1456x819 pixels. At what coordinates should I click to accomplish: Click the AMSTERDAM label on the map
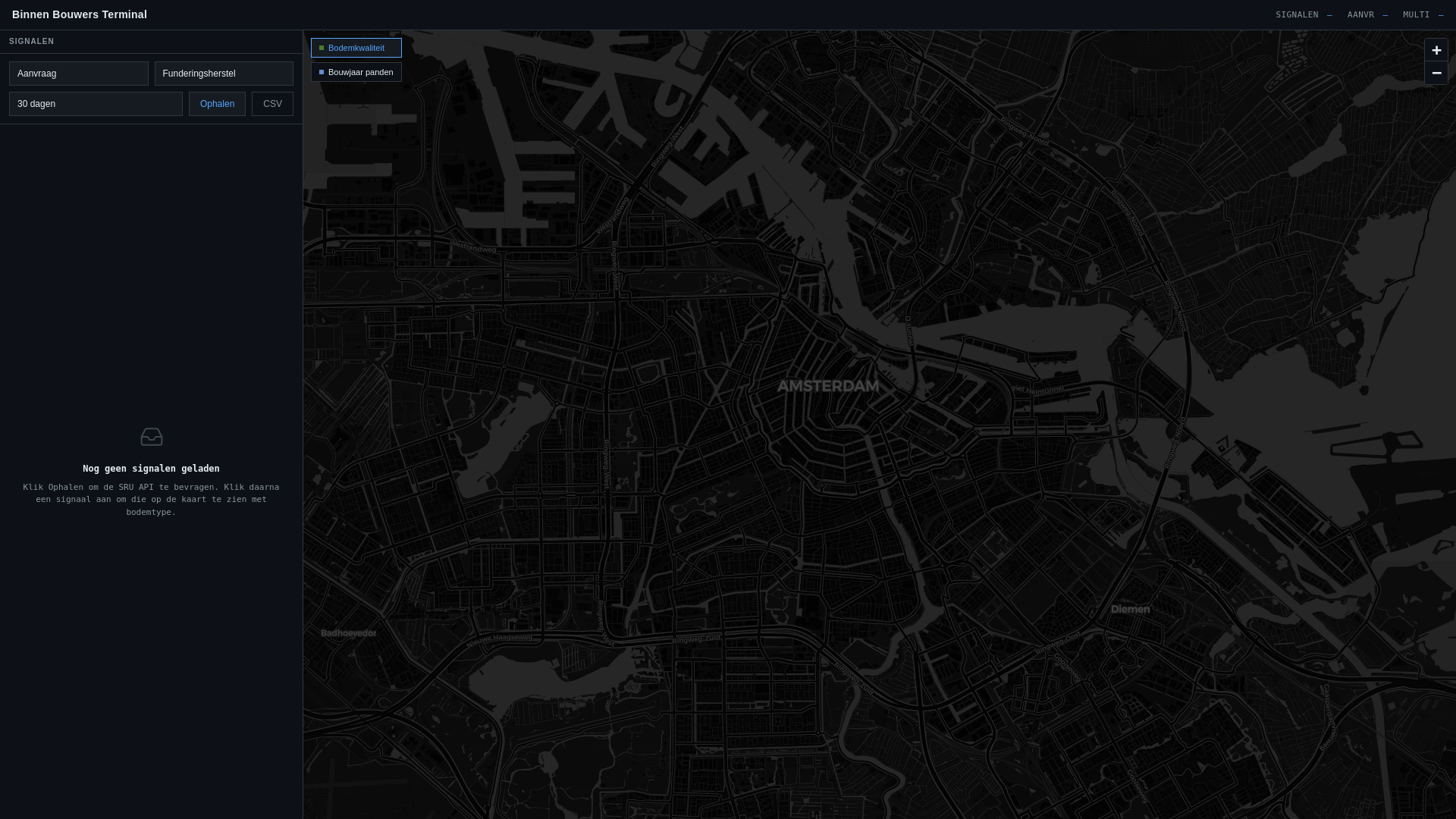pos(828,386)
